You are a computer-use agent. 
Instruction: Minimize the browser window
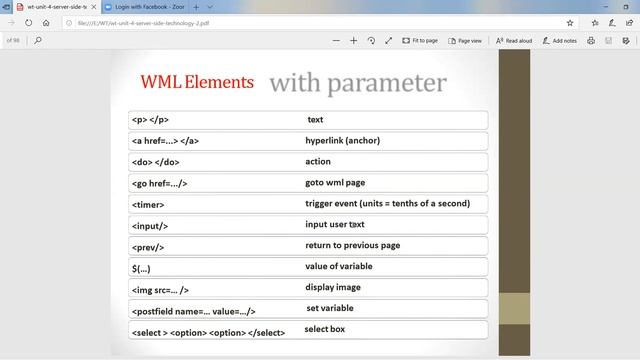(x=606, y=7)
